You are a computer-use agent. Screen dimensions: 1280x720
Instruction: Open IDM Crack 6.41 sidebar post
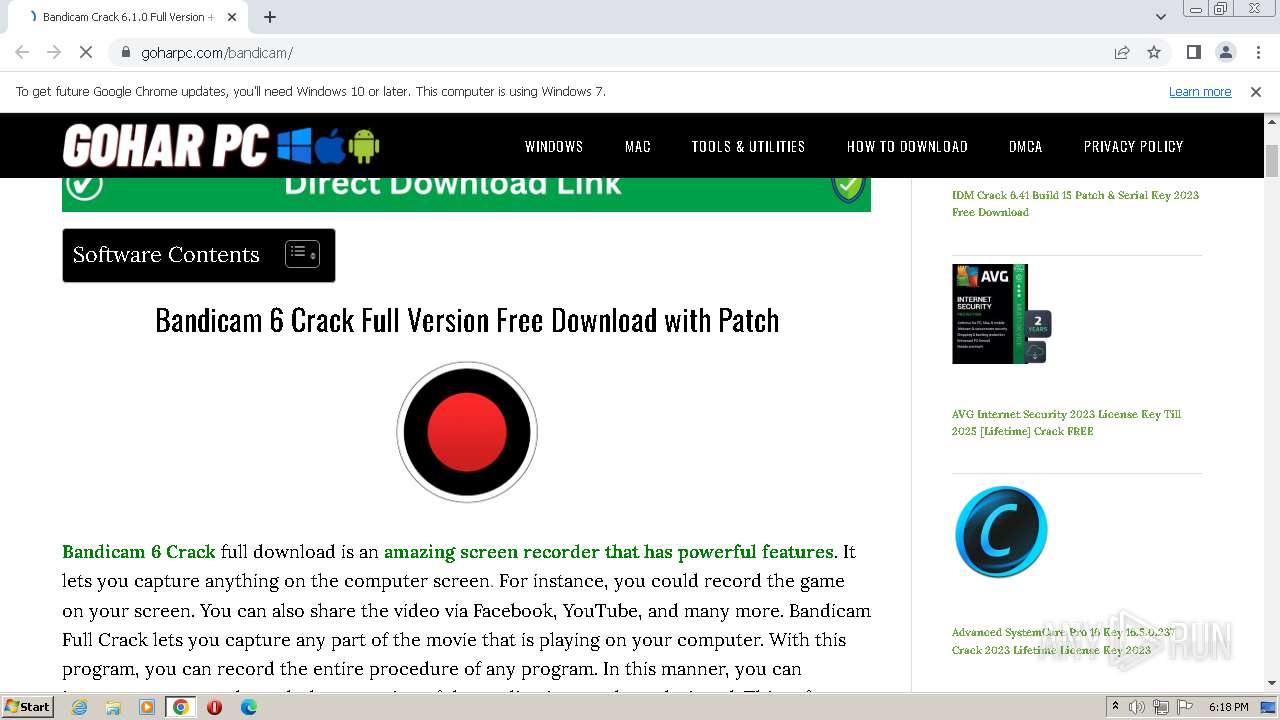(x=1075, y=203)
